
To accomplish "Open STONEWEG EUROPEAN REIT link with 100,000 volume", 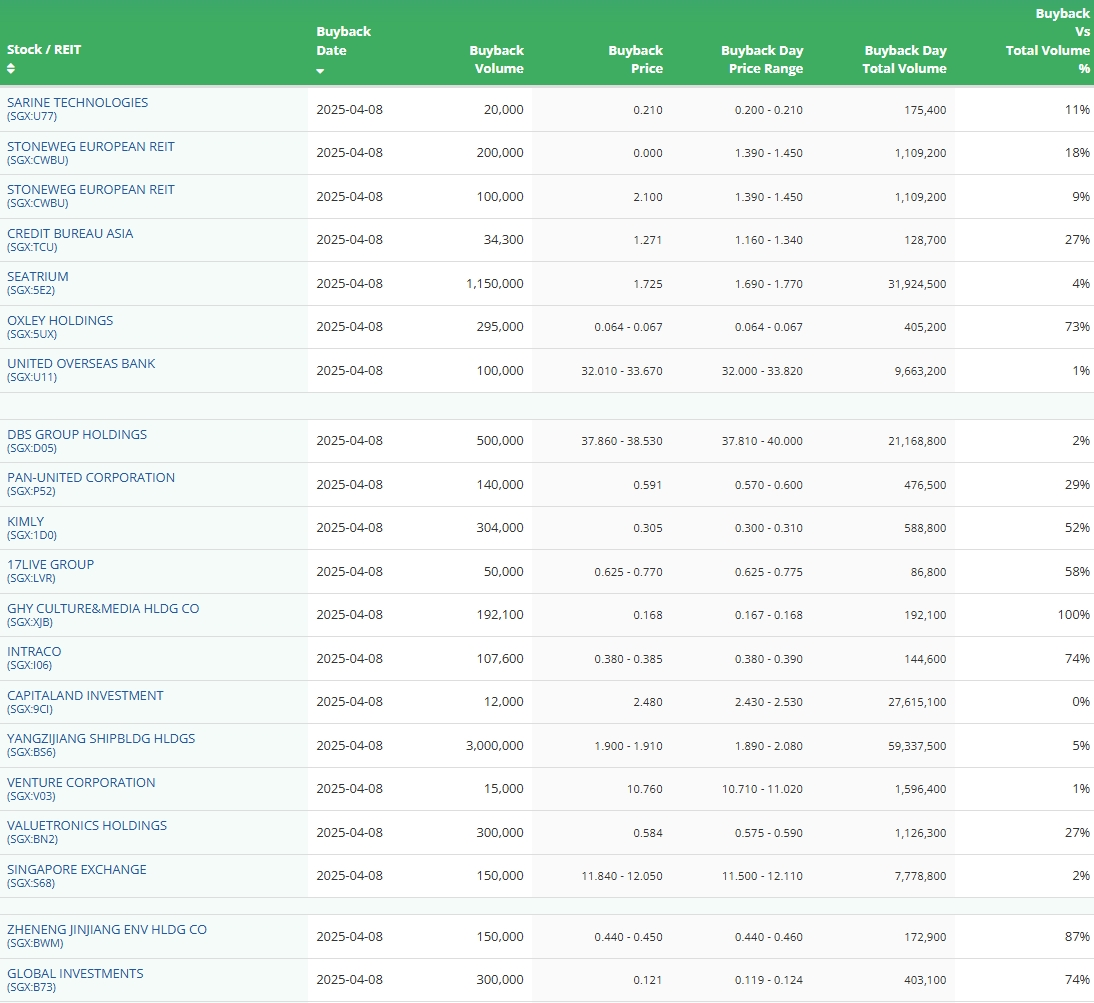I will pos(91,190).
